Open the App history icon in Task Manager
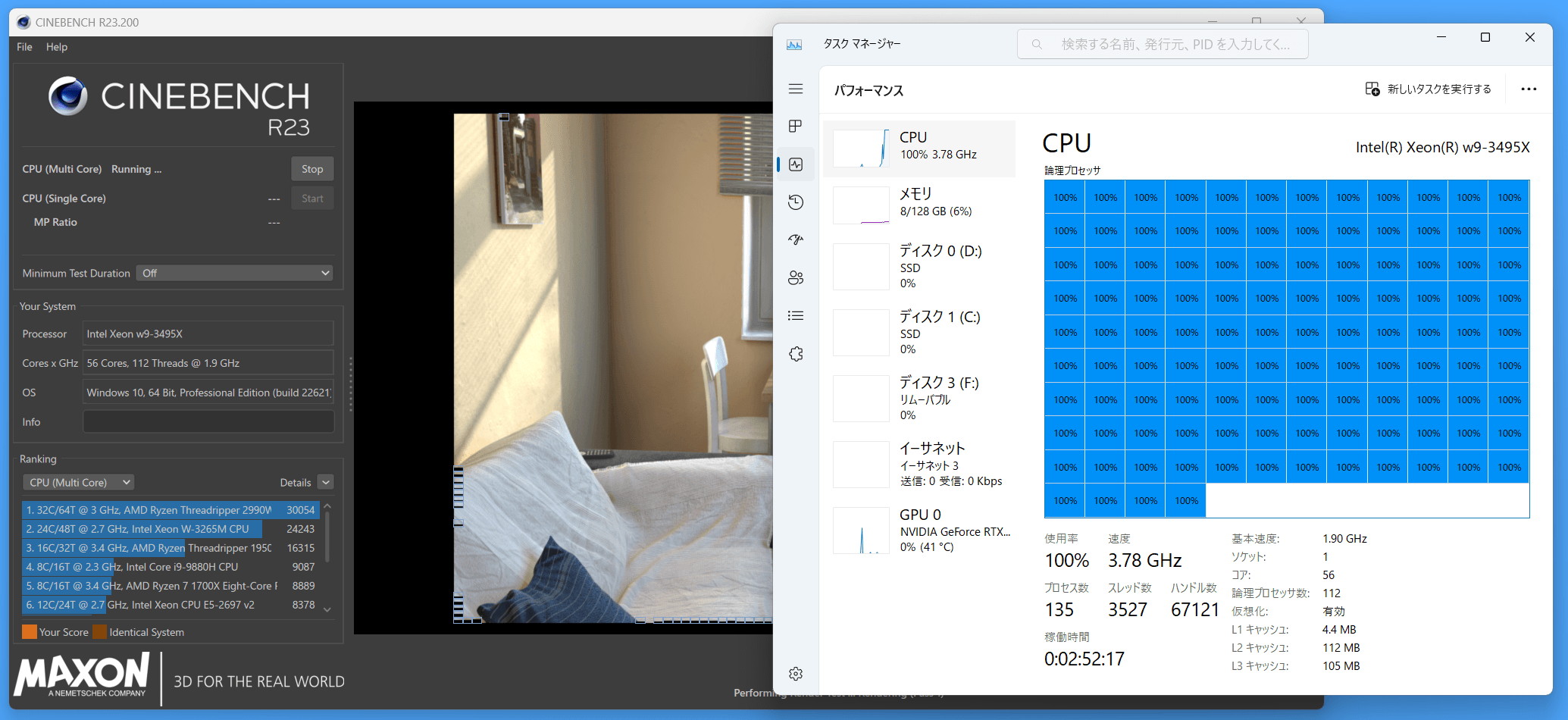 pyautogui.click(x=796, y=202)
